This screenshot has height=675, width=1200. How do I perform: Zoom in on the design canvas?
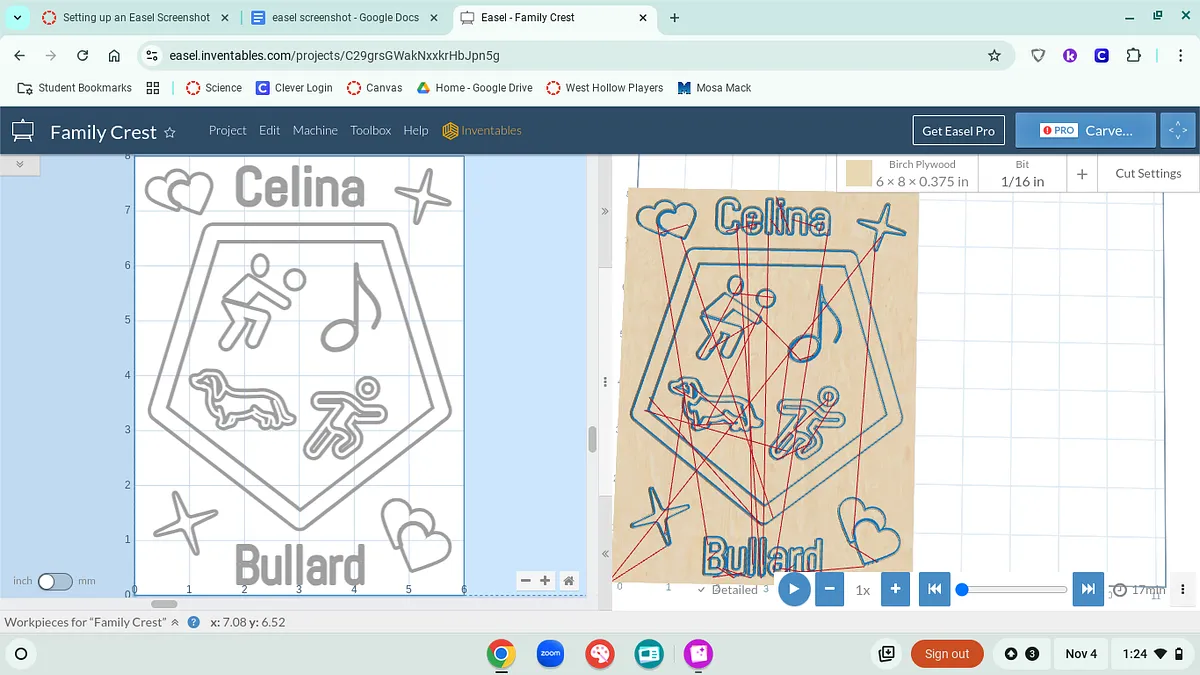[x=545, y=580]
